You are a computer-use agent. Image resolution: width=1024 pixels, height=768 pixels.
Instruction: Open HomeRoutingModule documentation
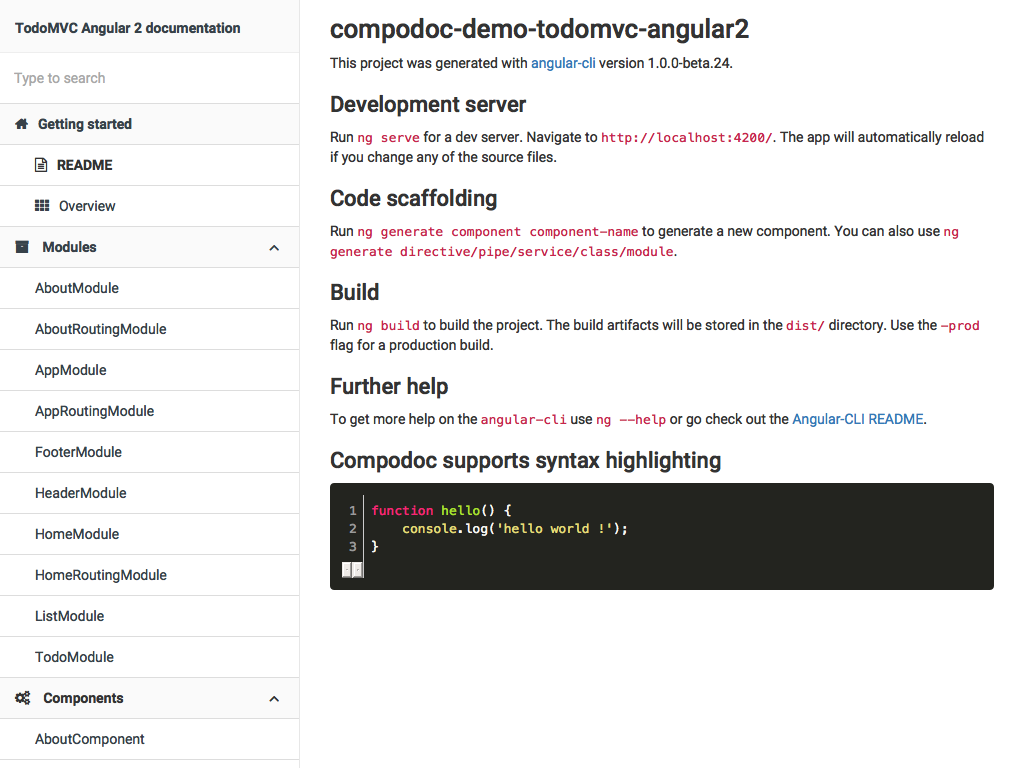[x=150, y=575]
